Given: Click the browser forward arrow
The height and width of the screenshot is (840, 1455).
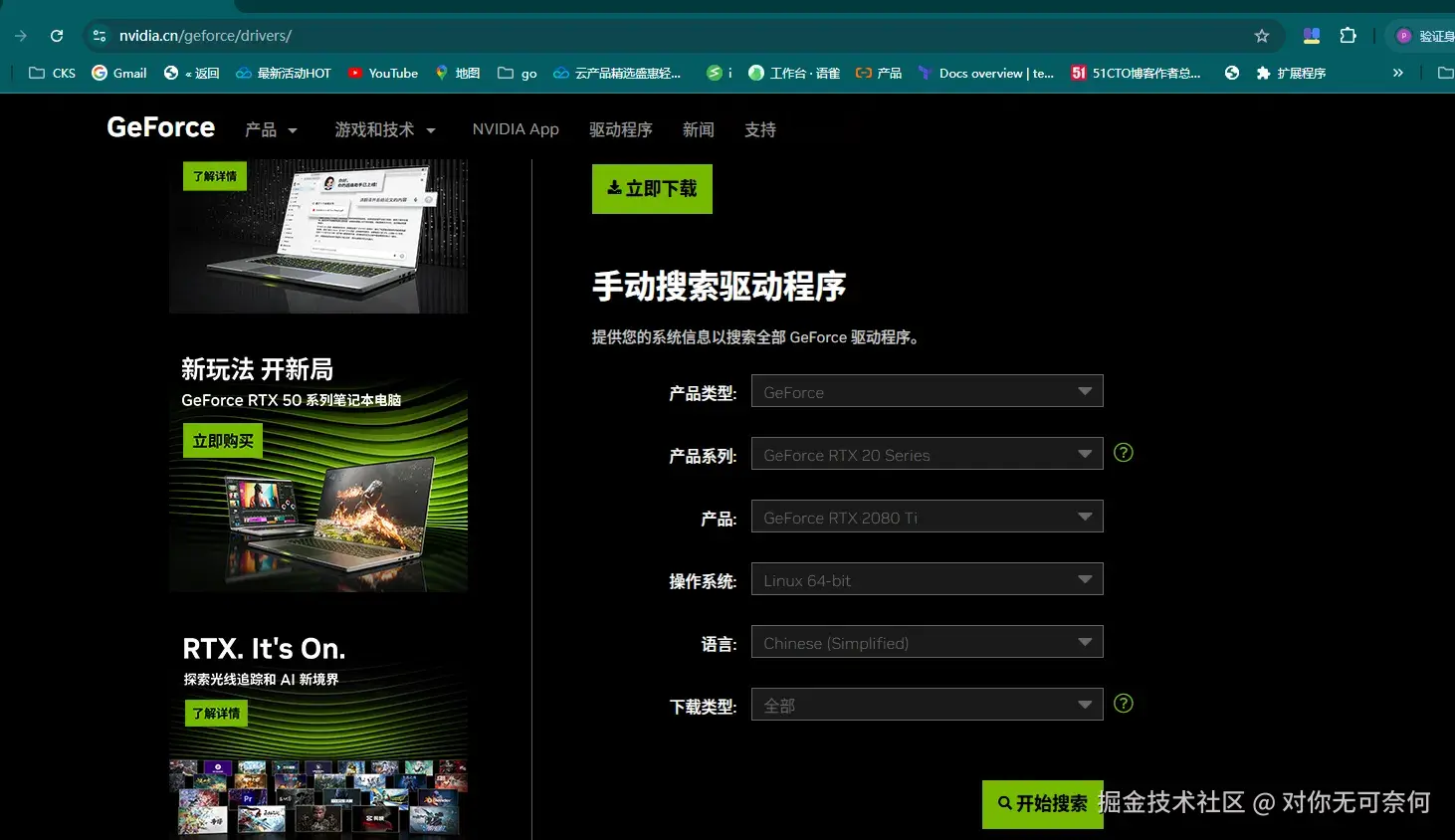Looking at the screenshot, I should point(21,36).
